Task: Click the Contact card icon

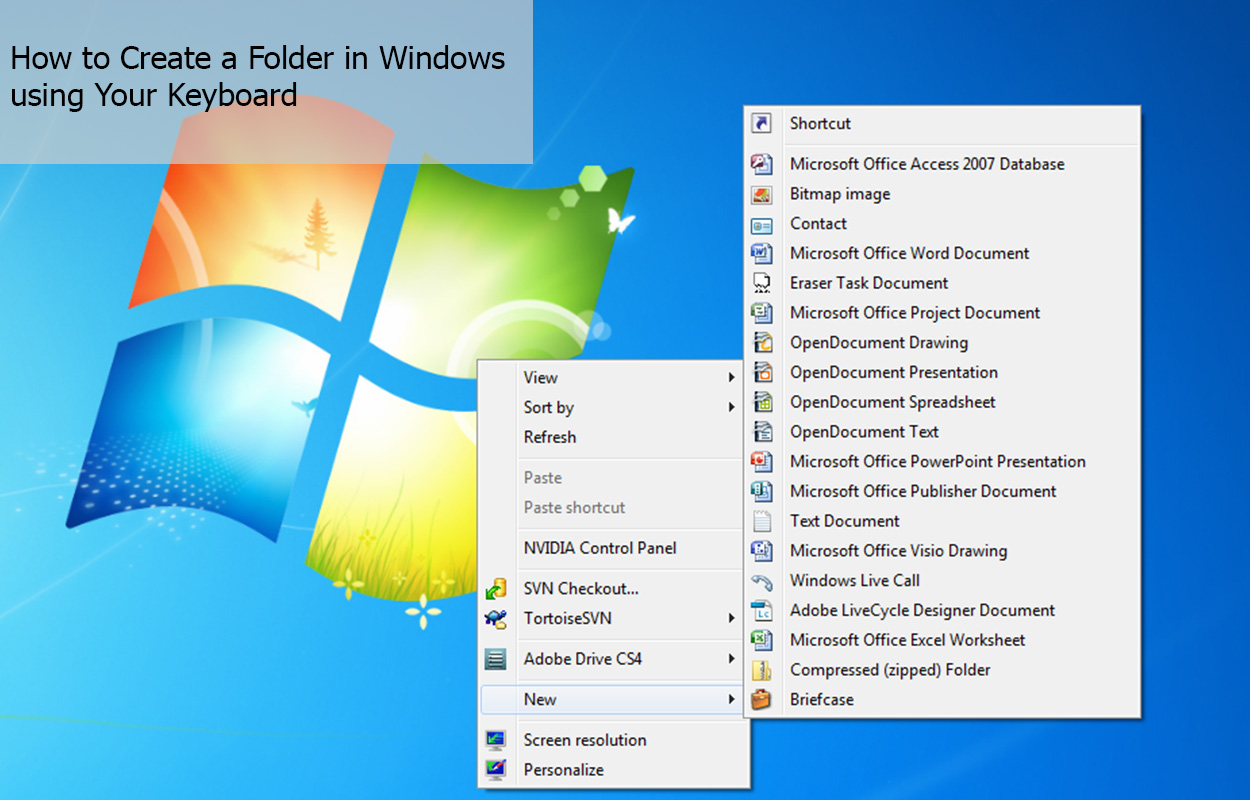Action: pyautogui.click(x=762, y=224)
